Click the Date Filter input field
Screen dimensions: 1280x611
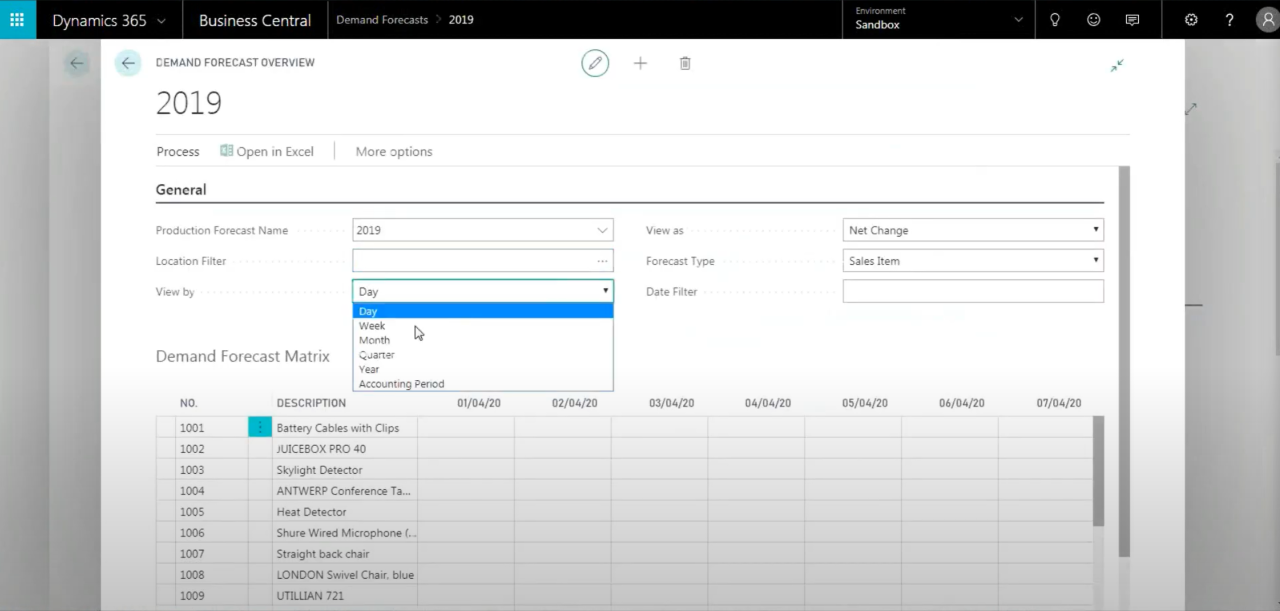click(973, 292)
